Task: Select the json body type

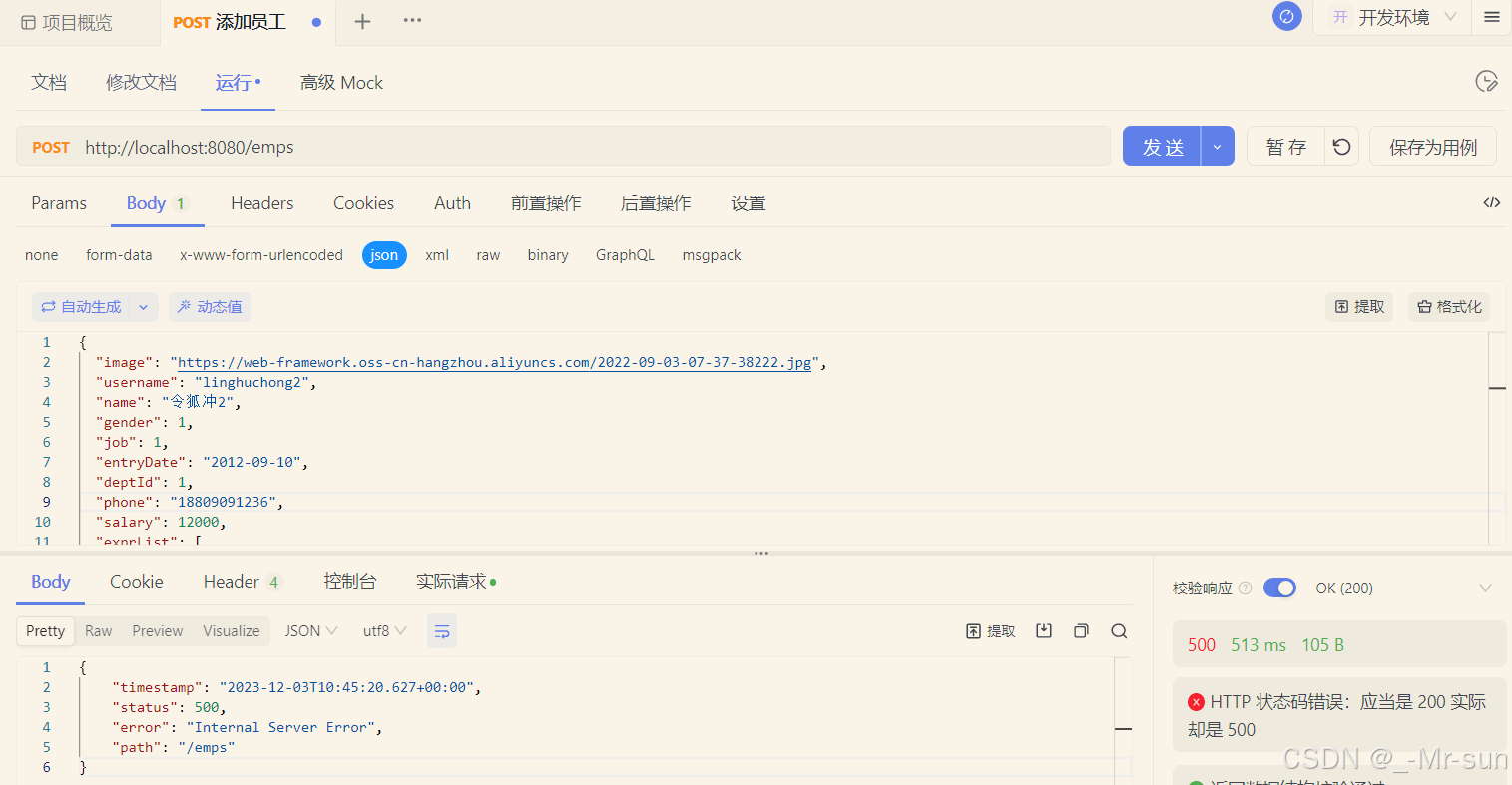Action: [x=384, y=255]
